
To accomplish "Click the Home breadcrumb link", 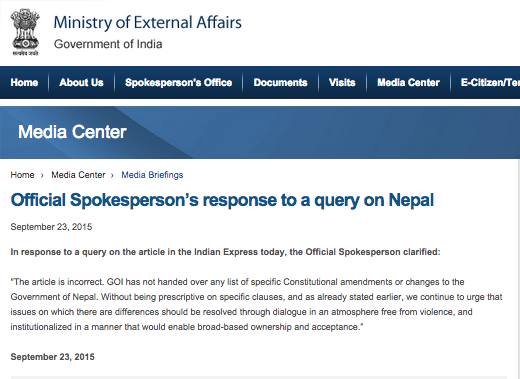I will (22, 175).
